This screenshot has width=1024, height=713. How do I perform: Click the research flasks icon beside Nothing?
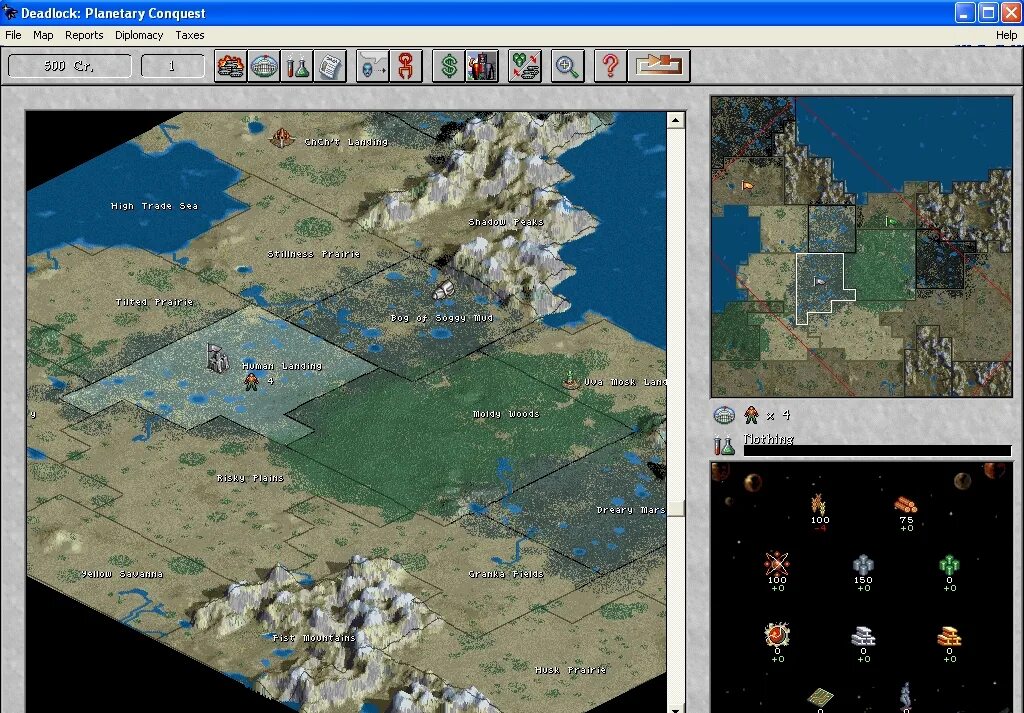(724, 445)
